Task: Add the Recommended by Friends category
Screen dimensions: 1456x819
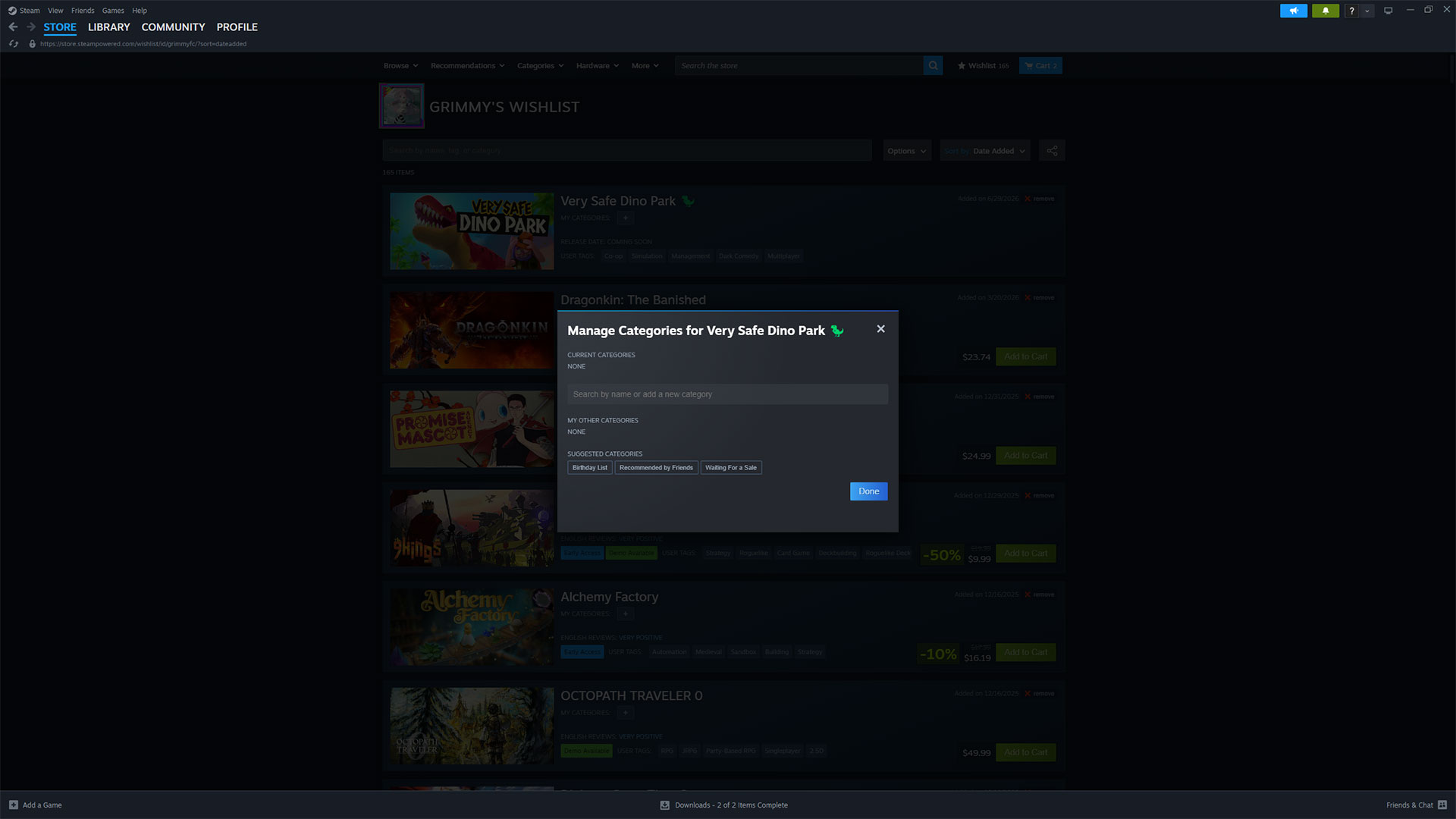Action: coord(656,468)
